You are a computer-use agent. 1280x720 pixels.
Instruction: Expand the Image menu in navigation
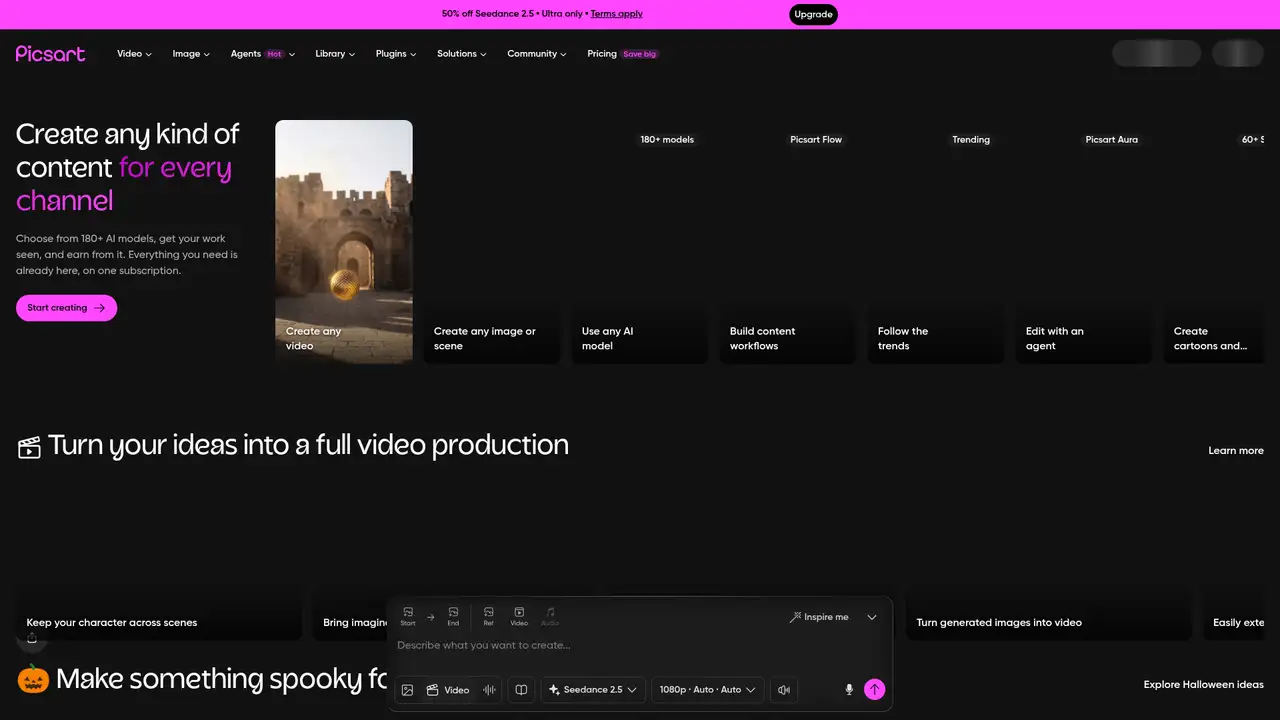[191, 54]
